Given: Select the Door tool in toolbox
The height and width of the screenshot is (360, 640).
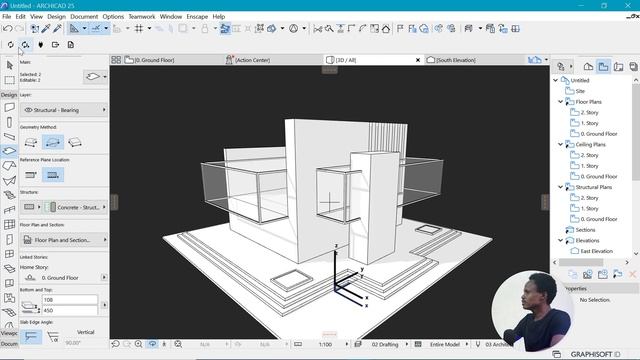Looking at the screenshot, I should tap(9, 239).
